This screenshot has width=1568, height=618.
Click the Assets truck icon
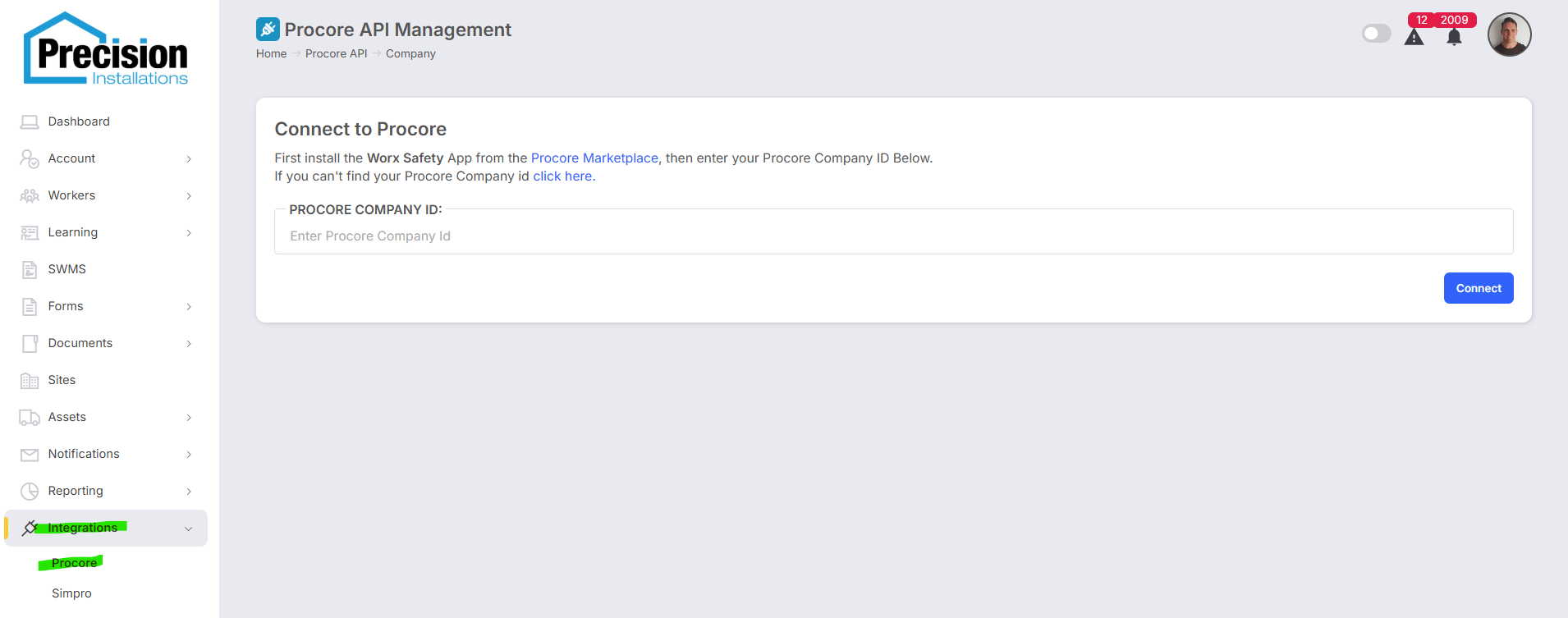(x=30, y=418)
